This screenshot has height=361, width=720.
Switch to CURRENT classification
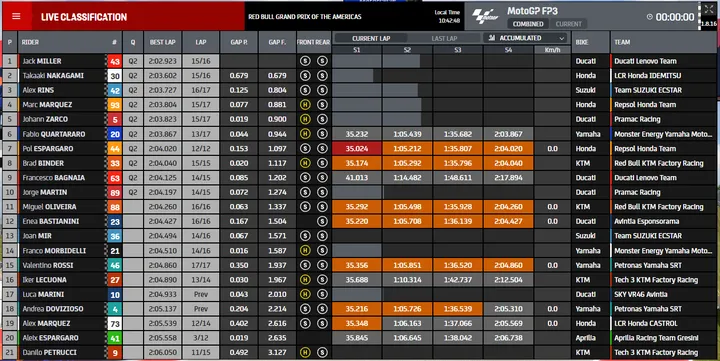568,24
